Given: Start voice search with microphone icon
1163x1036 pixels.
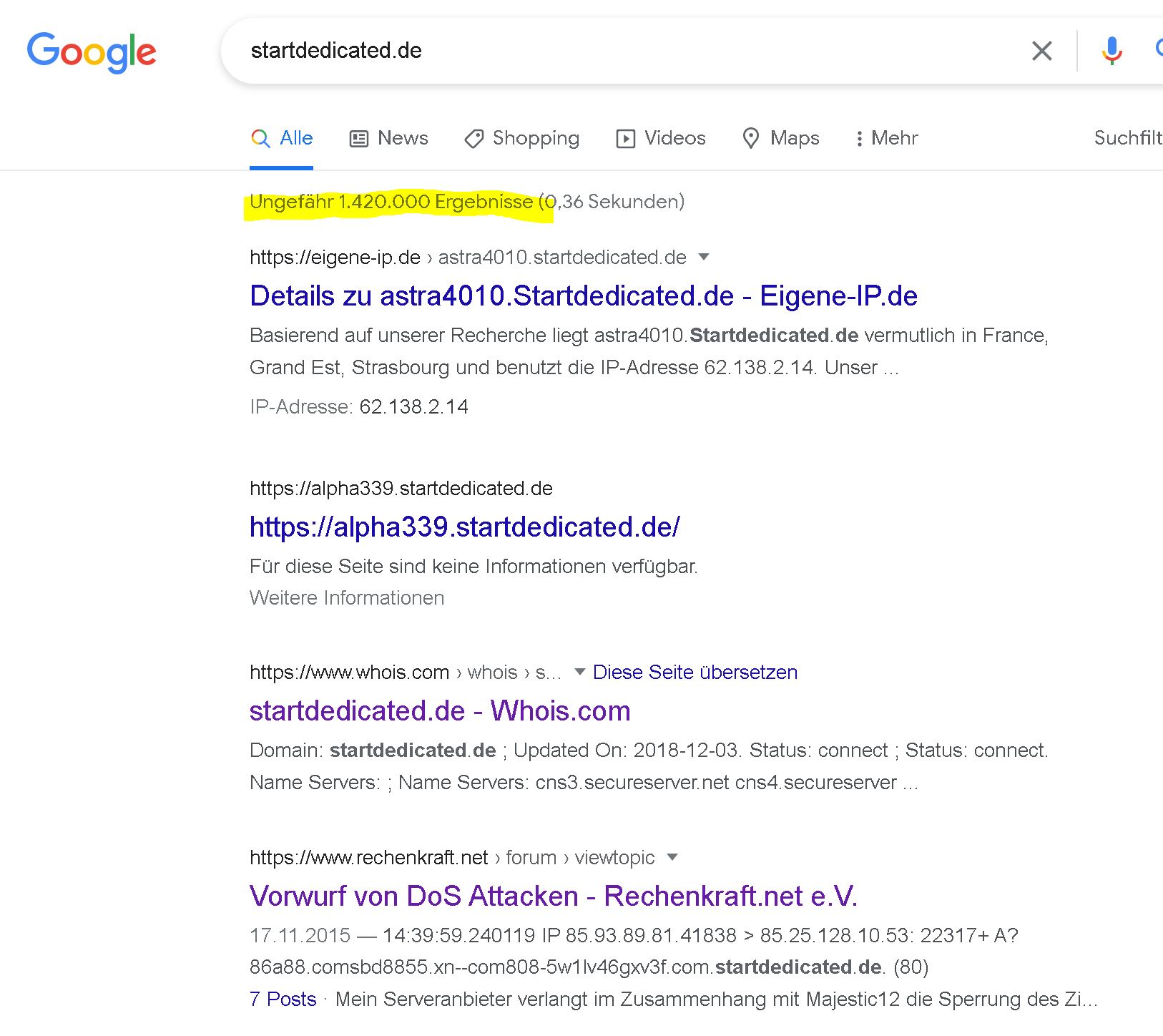Looking at the screenshot, I should point(1112,51).
